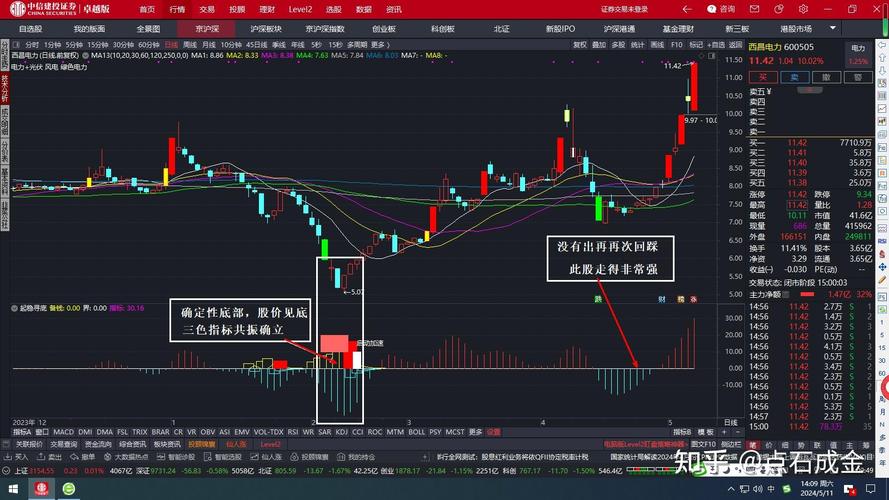Show hidden system tray icons

tap(731, 489)
